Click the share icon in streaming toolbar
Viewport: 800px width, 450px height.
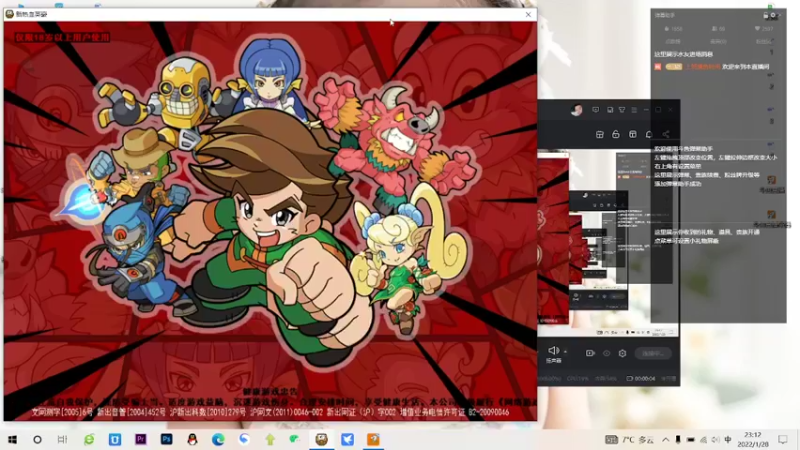point(666,134)
